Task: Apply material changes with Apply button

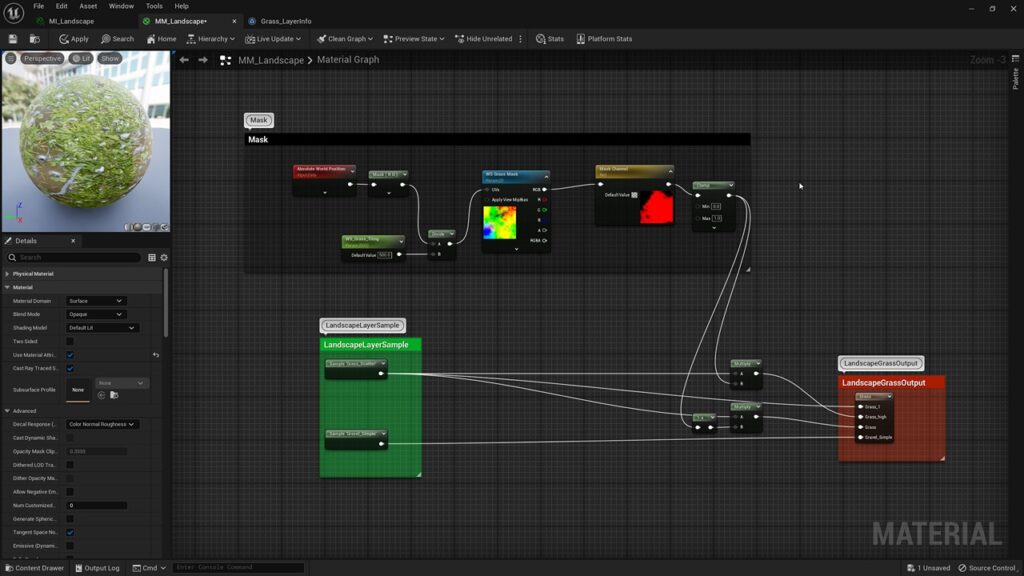Action: pos(74,39)
